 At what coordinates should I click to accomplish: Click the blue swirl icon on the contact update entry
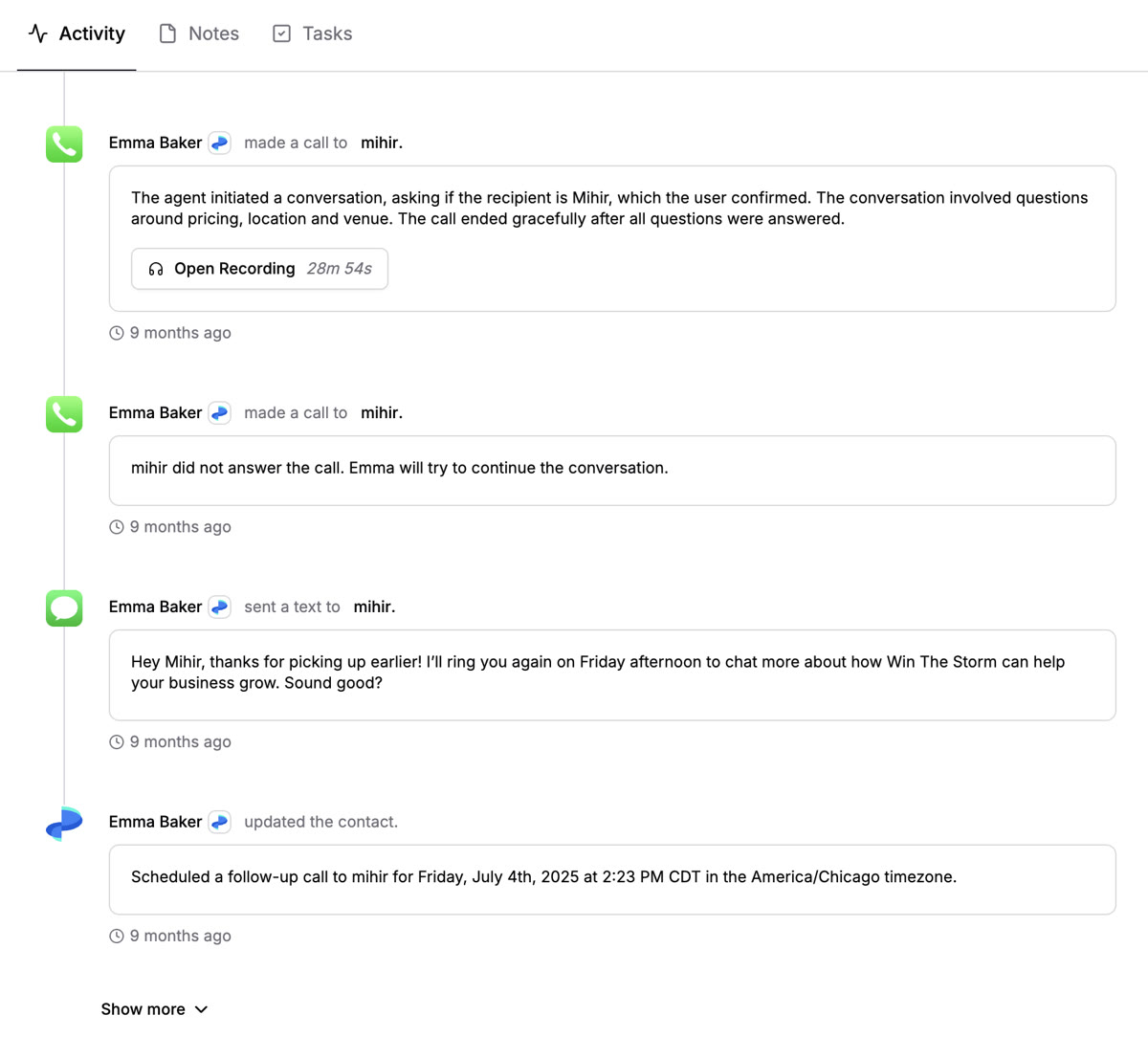[63, 822]
